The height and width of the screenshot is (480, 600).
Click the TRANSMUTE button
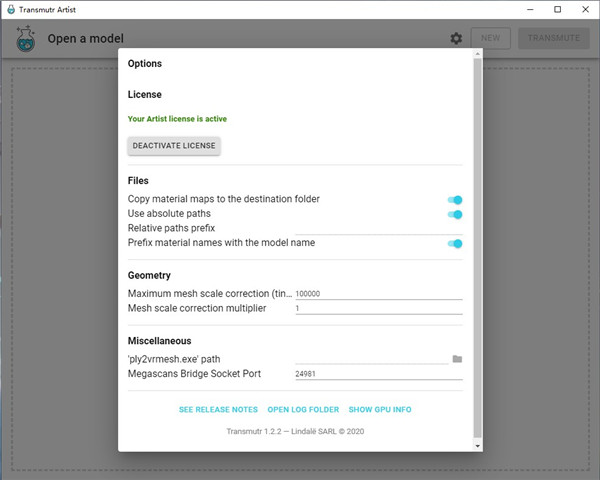(553, 39)
